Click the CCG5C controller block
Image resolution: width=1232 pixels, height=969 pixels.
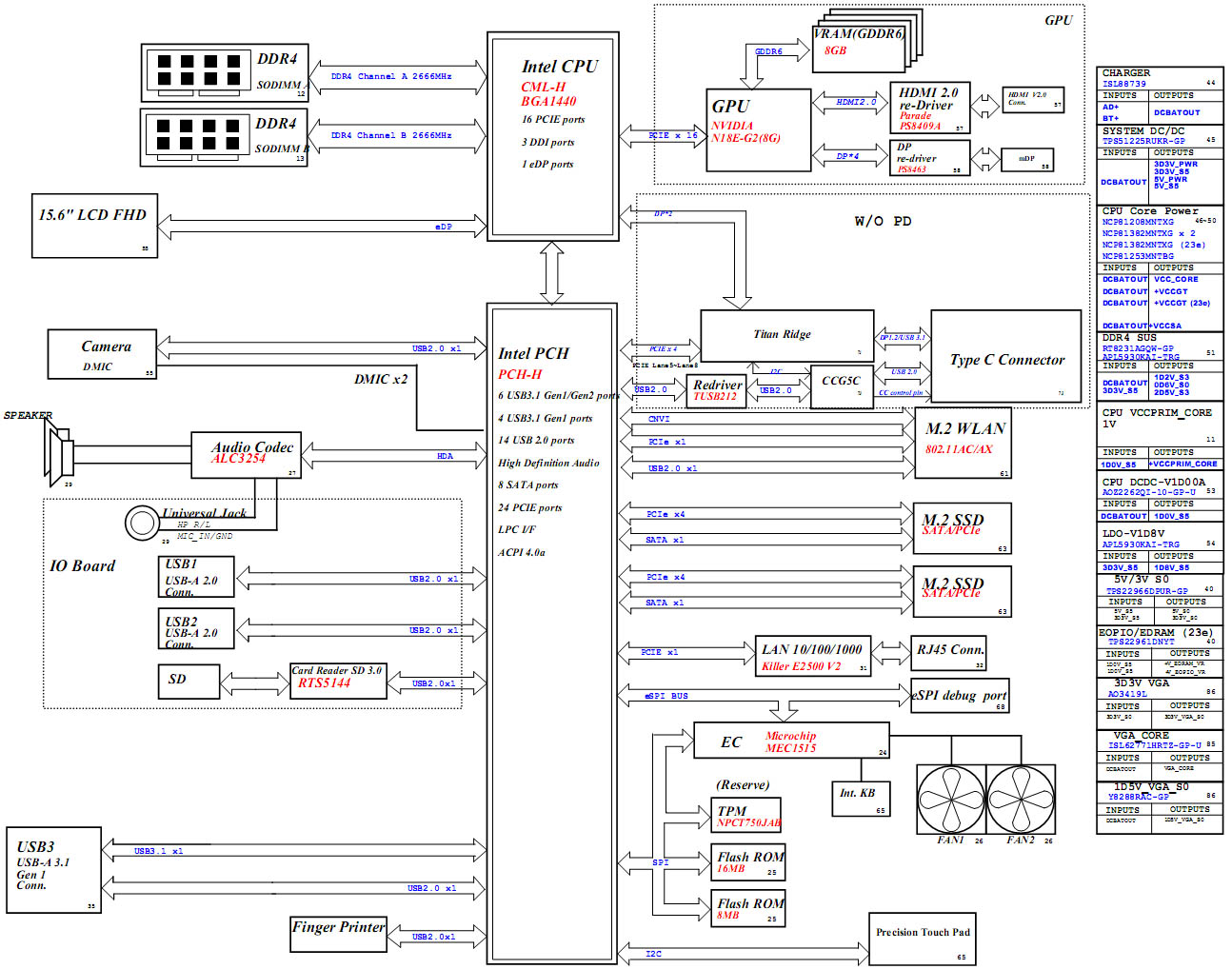[842, 386]
